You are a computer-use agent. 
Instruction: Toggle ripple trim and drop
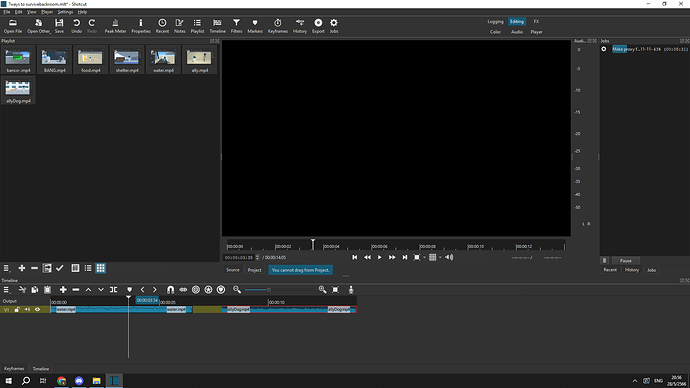pyautogui.click(x=196, y=289)
